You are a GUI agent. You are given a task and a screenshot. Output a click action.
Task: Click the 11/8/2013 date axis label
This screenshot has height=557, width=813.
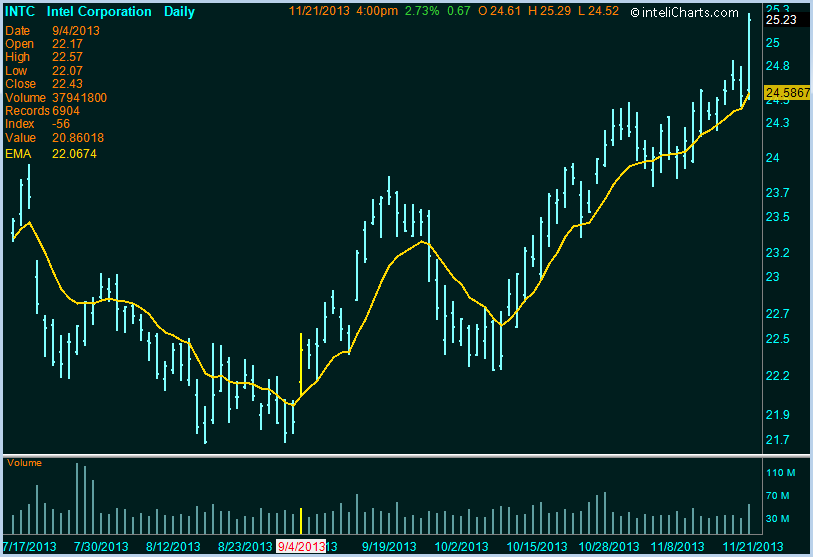677,547
